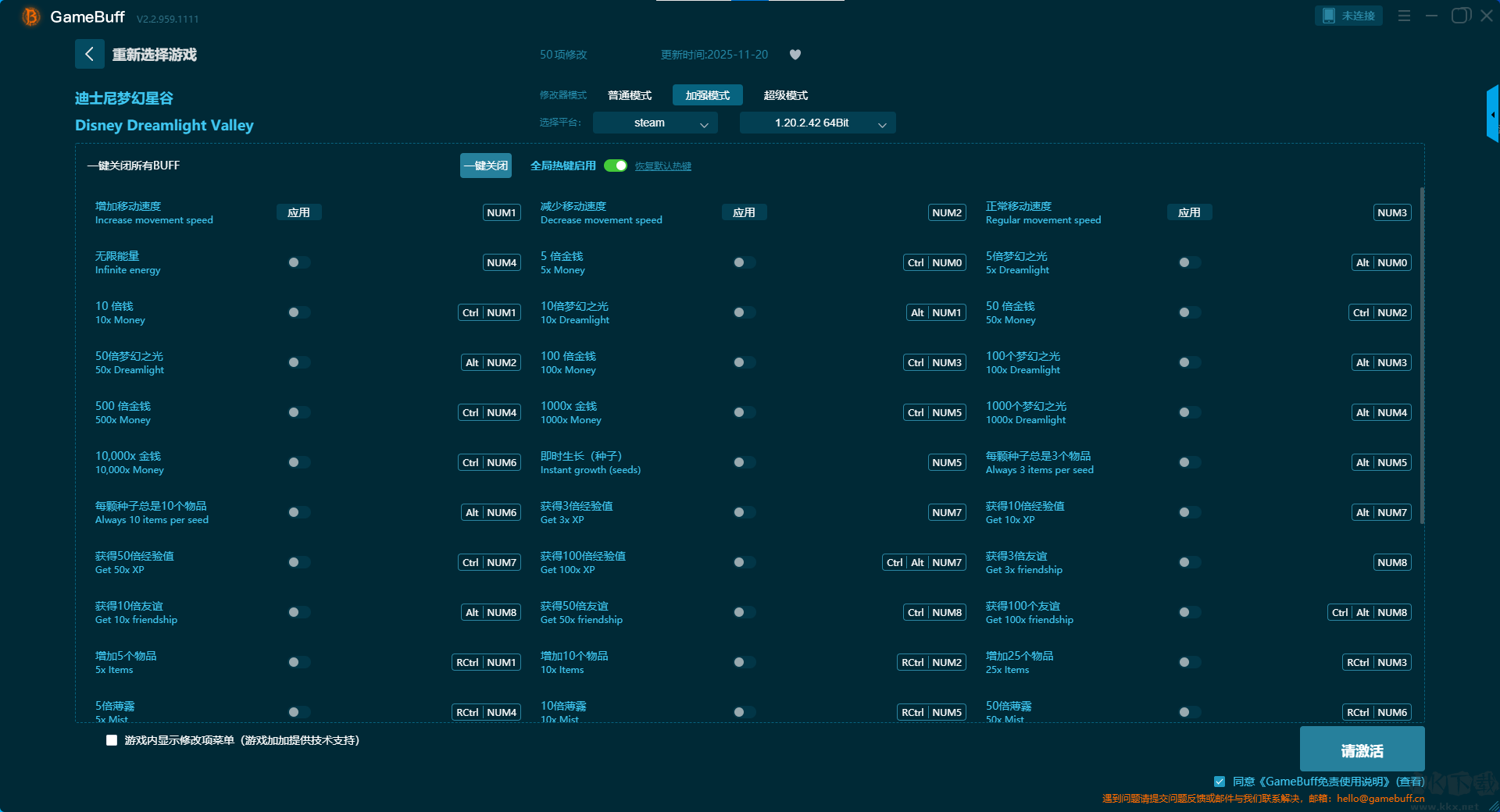
Task: Click the 更新时间:2025-11-20 text
Action: click(714, 55)
